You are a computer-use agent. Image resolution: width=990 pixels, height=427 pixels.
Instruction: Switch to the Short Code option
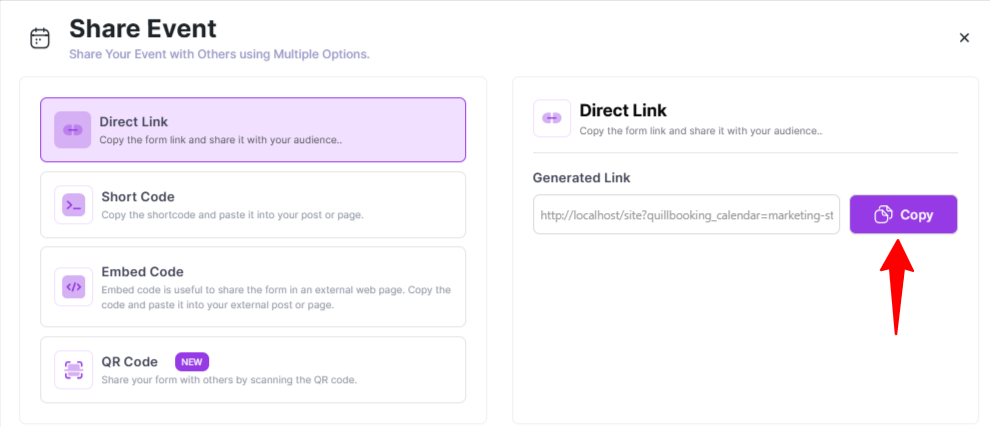coord(253,205)
